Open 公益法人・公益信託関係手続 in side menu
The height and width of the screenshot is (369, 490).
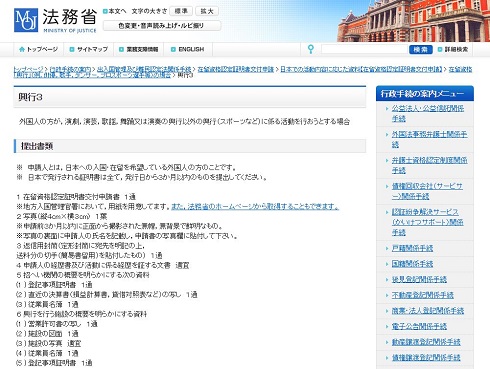428,113
